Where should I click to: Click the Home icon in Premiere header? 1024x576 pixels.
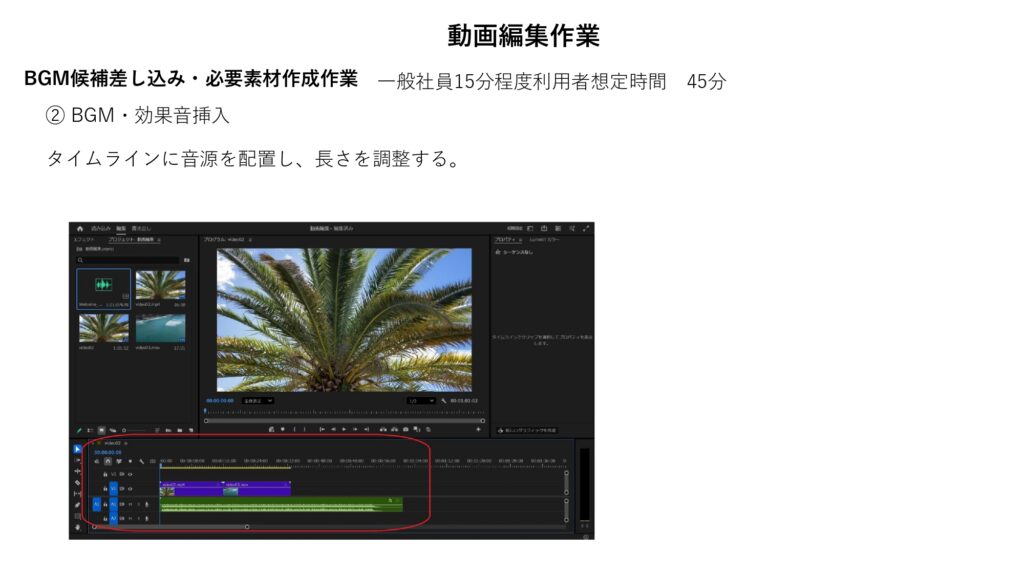click(x=80, y=228)
